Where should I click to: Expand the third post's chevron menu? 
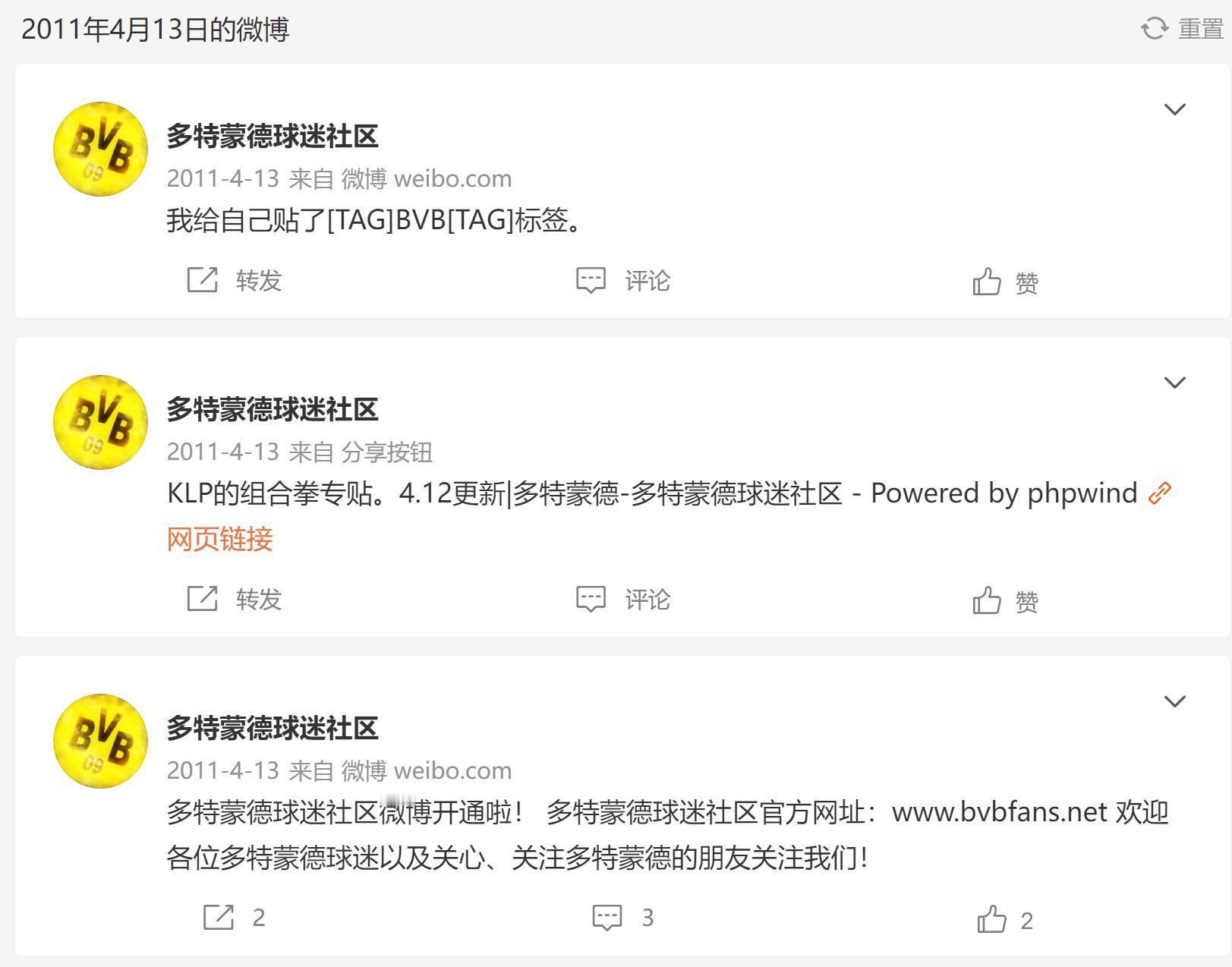coord(1174,701)
